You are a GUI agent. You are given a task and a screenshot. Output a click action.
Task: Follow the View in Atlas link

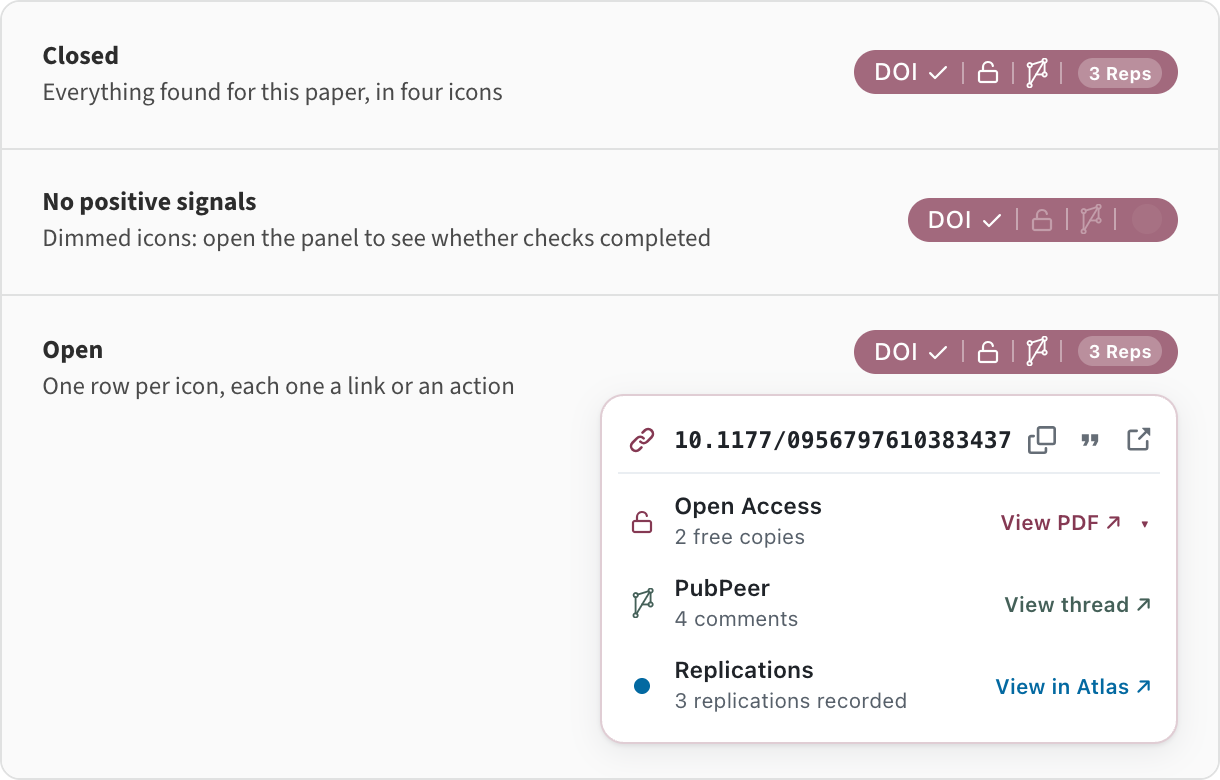pos(1074,687)
